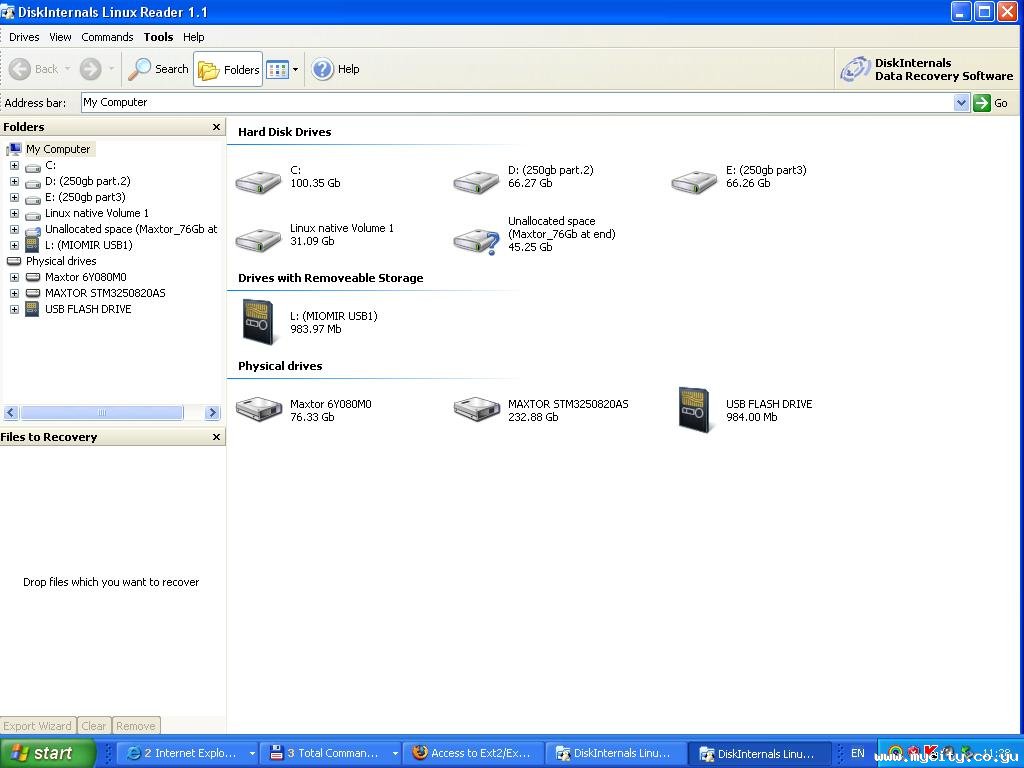
Task: Select L: (MIOMIR USB1) in folder tree
Action: tap(88, 245)
